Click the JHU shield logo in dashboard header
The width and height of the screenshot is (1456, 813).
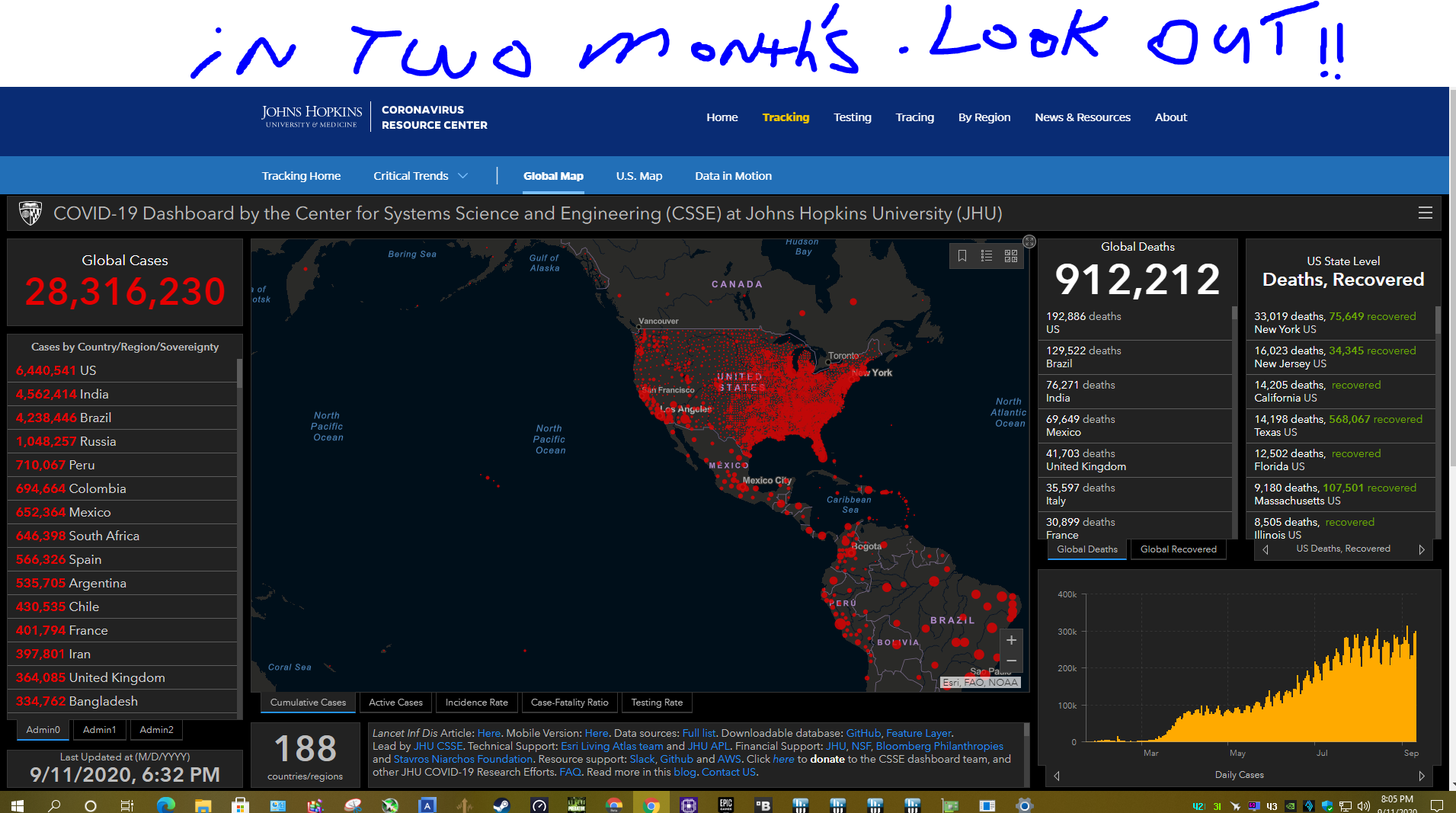(30, 213)
